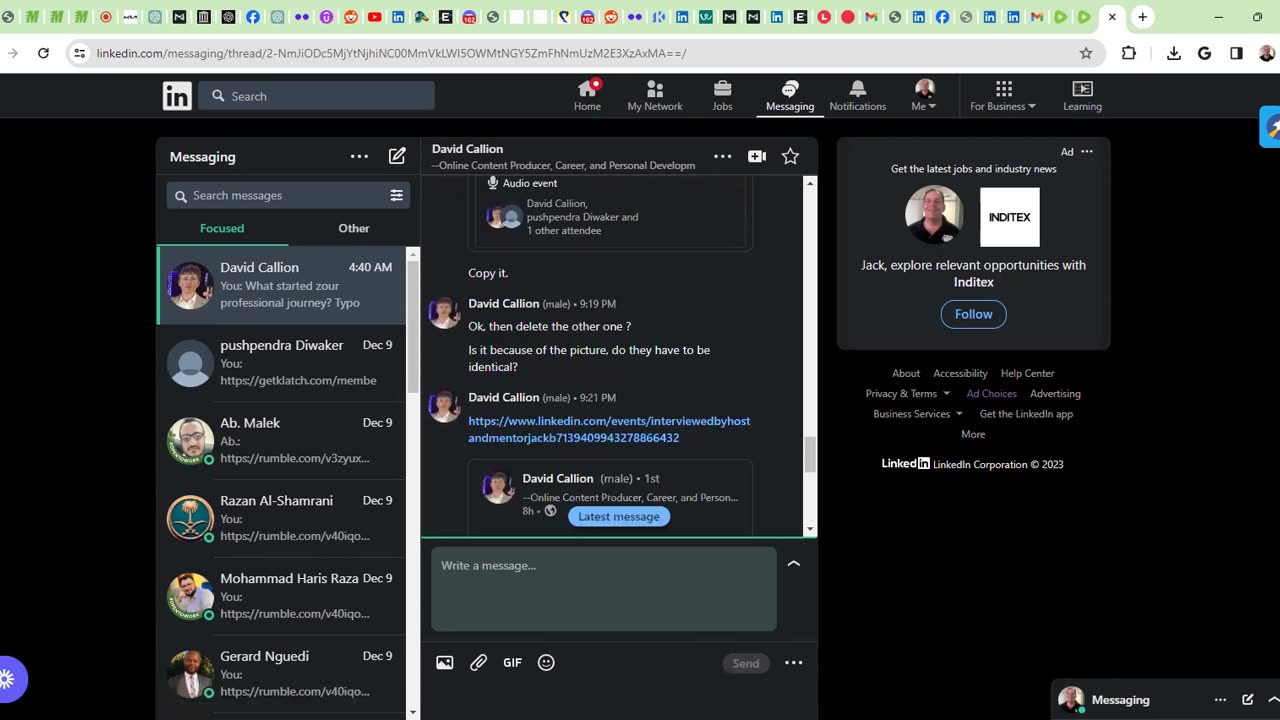Image resolution: width=1280 pixels, height=720 pixels.
Task: Open message filter options icon
Action: point(396,195)
